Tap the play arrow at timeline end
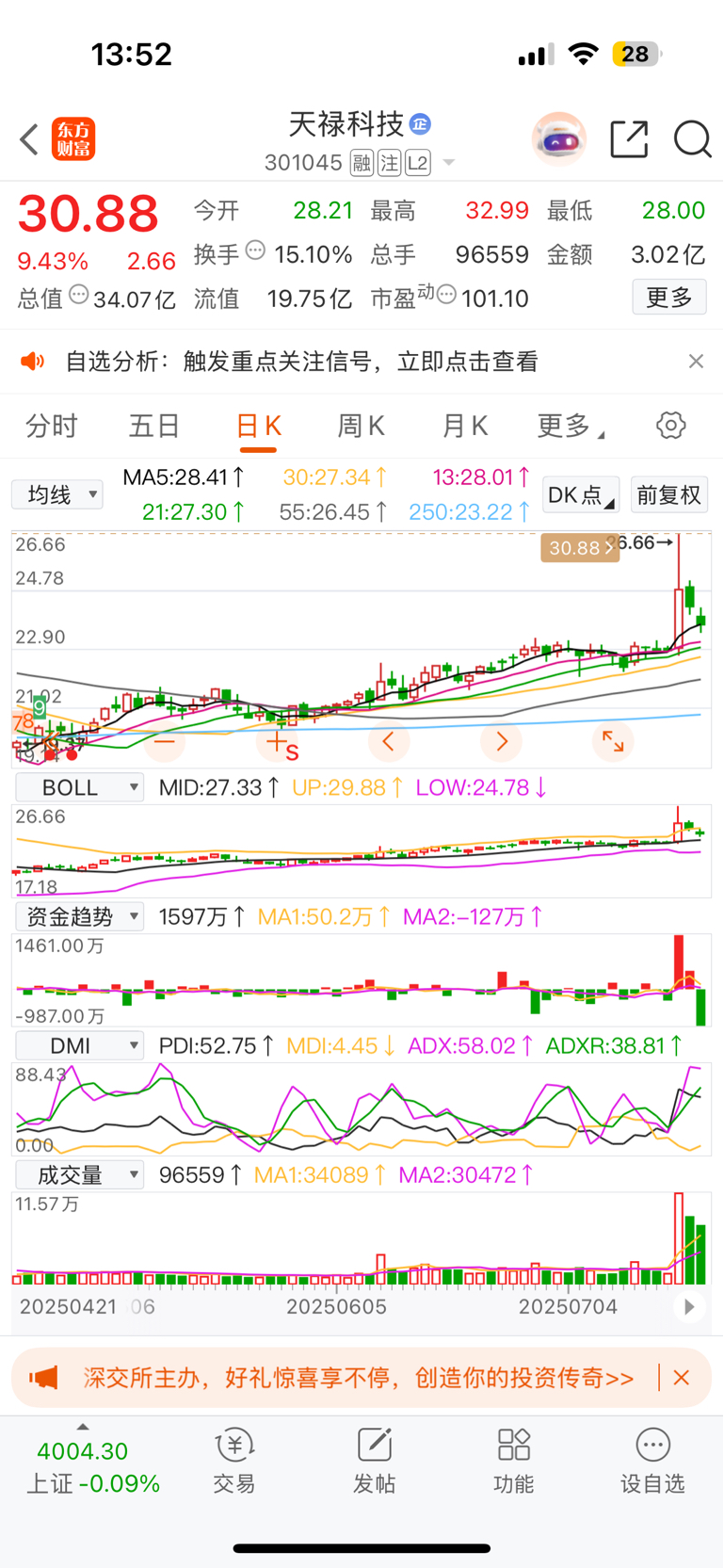 [689, 1307]
